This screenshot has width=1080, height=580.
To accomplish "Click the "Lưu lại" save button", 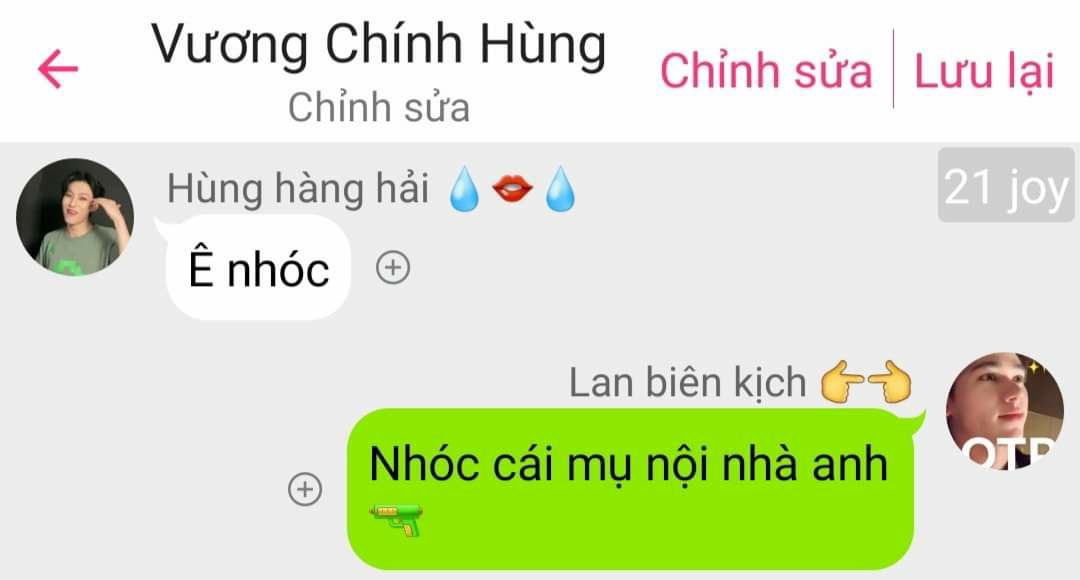I will click(x=984, y=72).
